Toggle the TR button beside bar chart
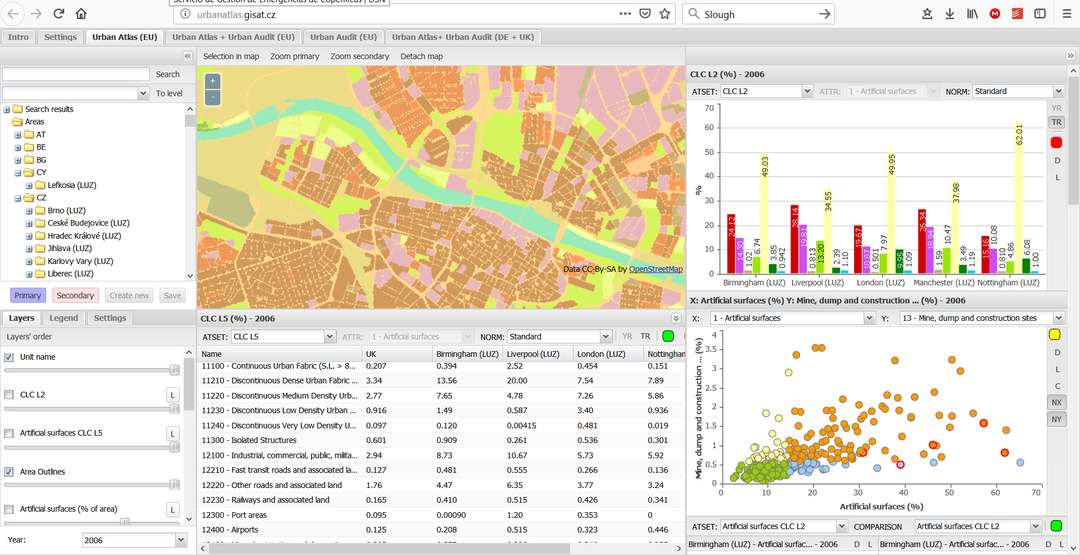Screen dimensions: 1080x555 point(1057,122)
